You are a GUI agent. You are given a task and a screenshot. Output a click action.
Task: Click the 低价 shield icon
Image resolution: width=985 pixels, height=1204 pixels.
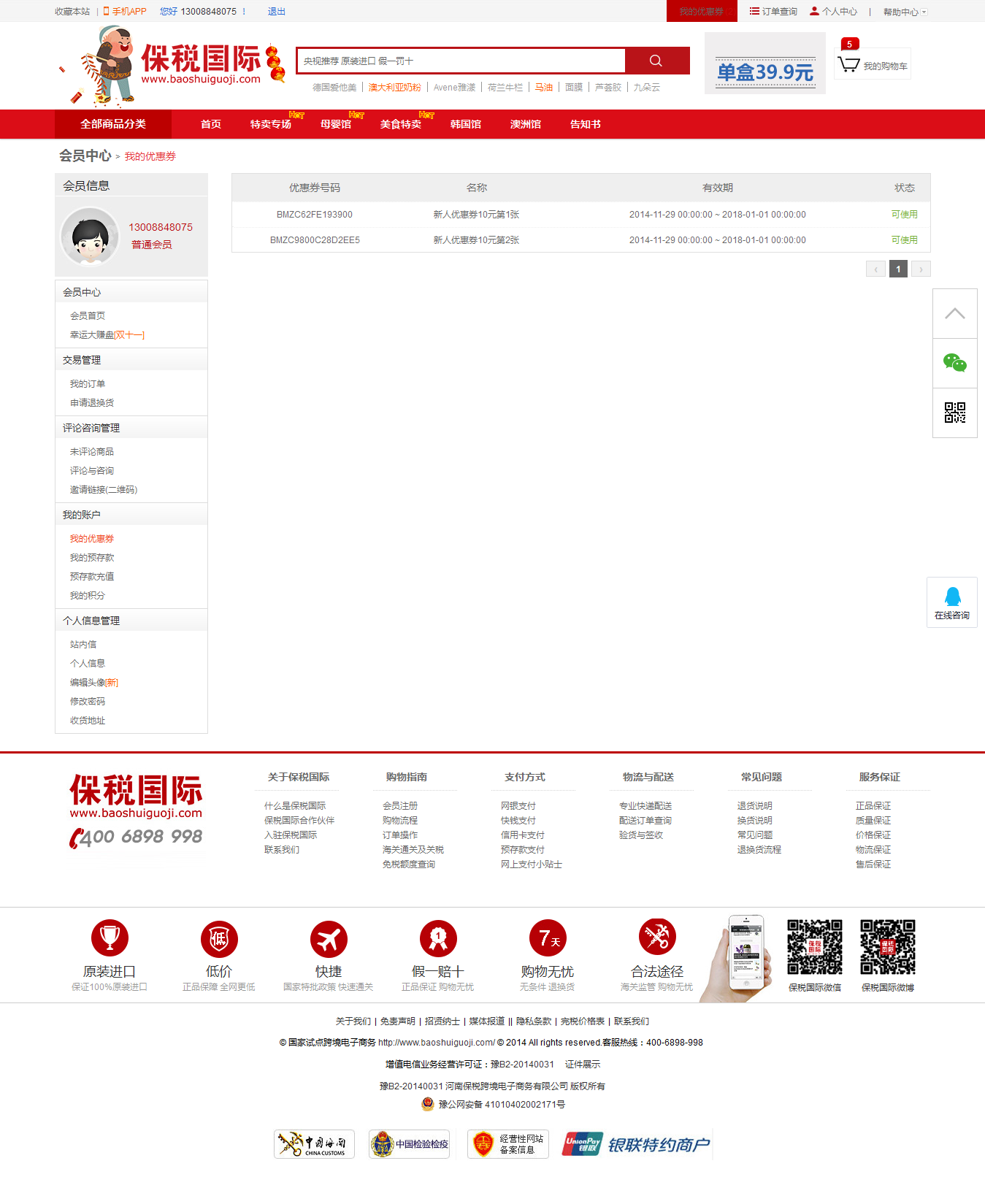click(219, 938)
